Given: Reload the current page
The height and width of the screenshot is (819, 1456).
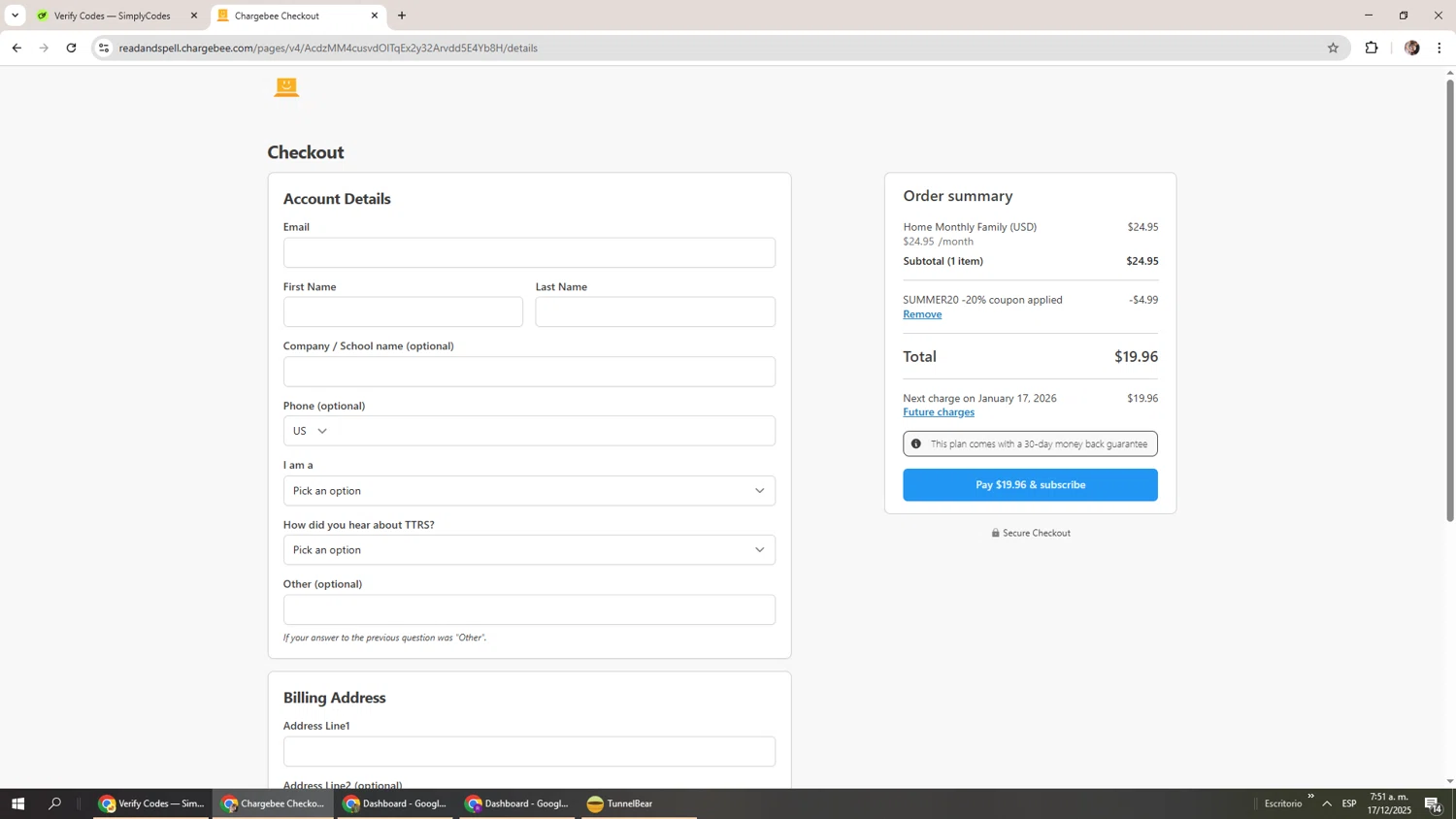Looking at the screenshot, I should pos(71,48).
